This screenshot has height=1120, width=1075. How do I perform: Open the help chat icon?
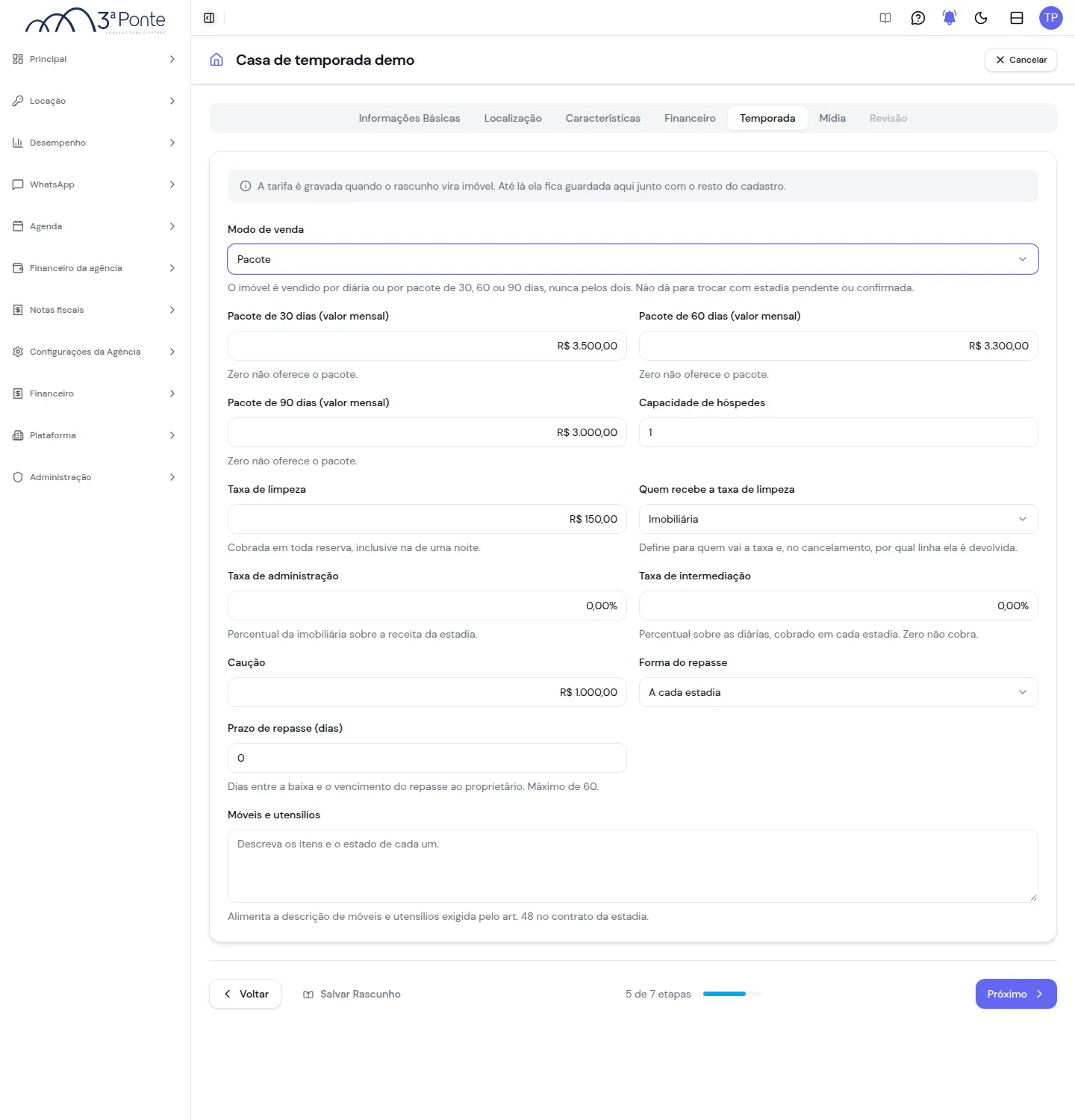918,18
